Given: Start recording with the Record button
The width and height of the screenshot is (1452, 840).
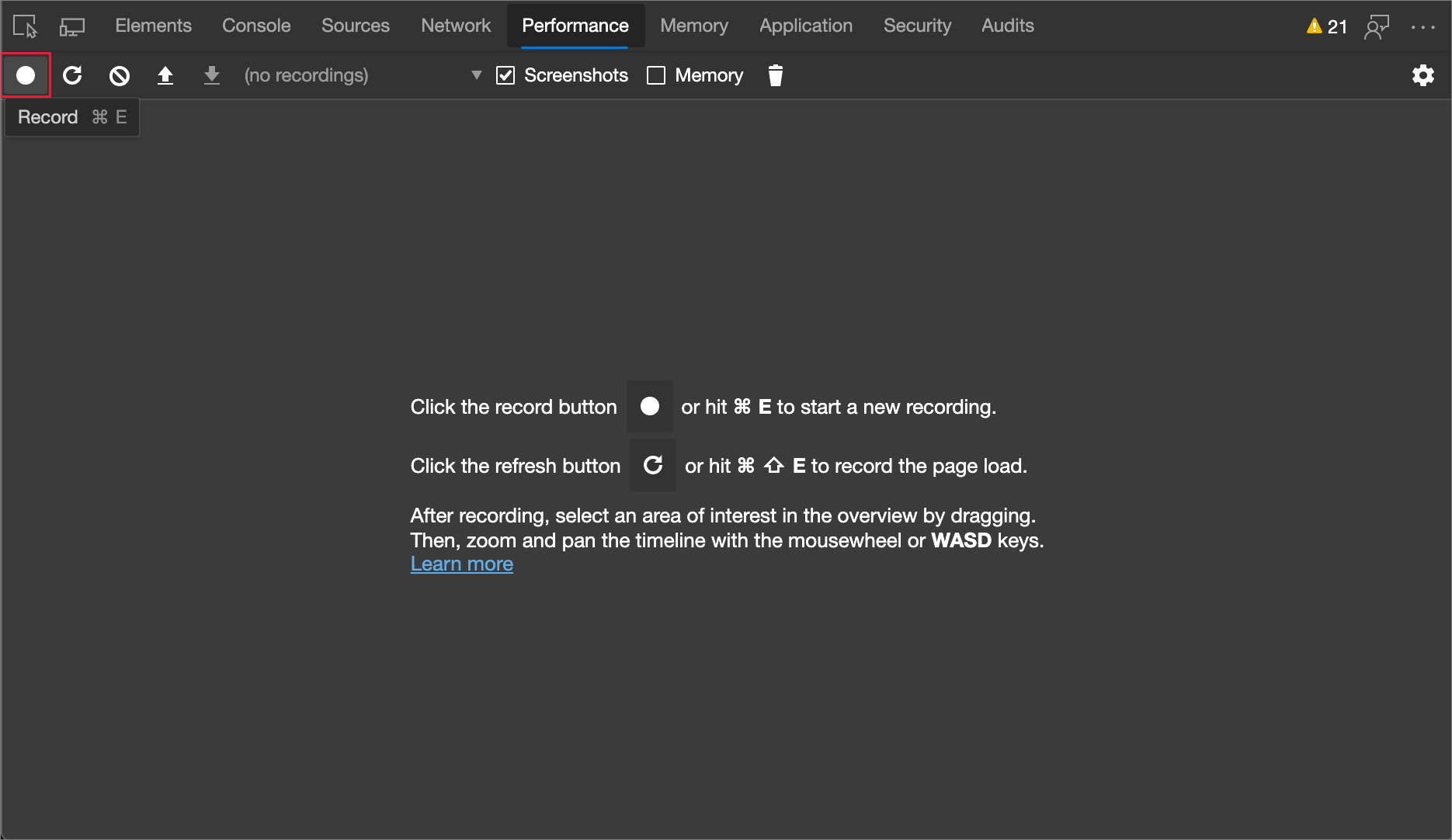Looking at the screenshot, I should 26,75.
